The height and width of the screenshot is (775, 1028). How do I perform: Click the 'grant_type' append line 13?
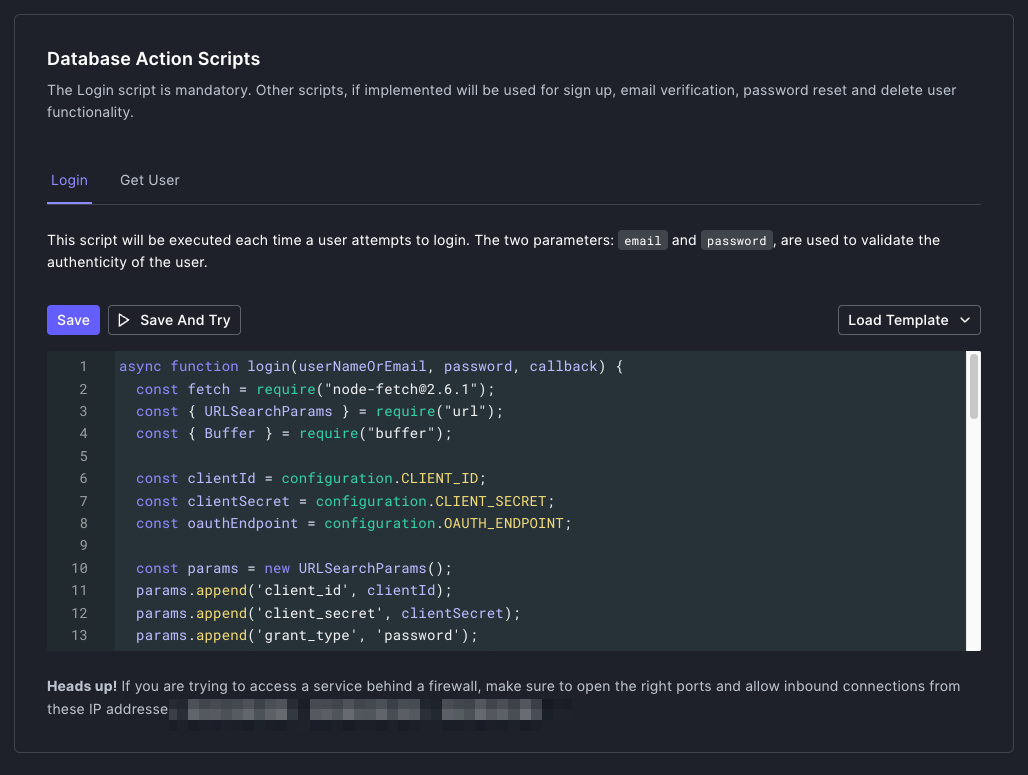pos(307,635)
